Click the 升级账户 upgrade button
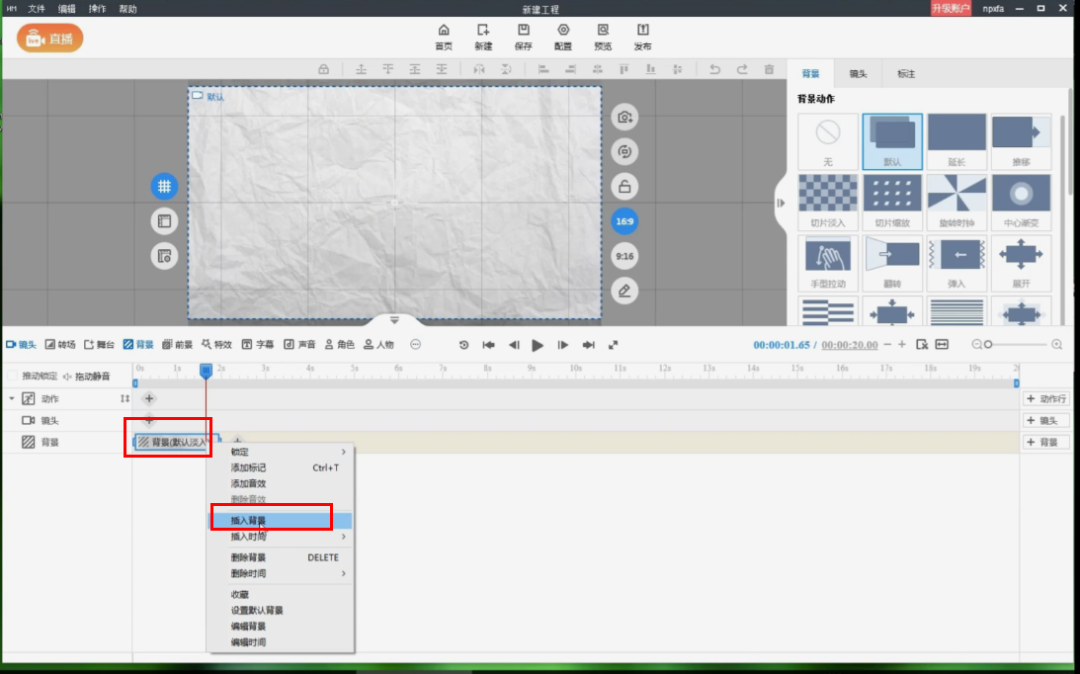Screen dimensions: 1080x674 (950, 8)
